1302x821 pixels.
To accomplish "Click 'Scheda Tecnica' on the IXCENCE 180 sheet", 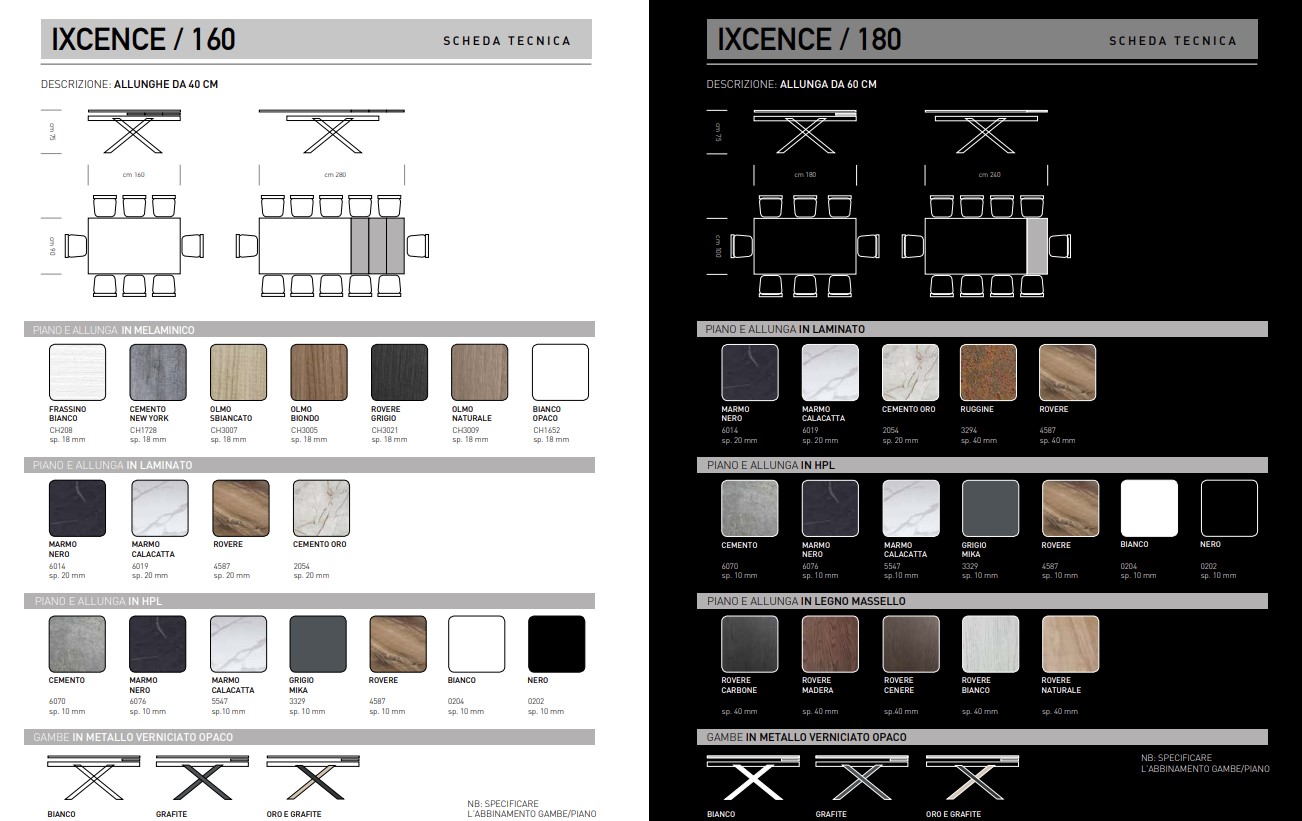I will coord(1172,41).
